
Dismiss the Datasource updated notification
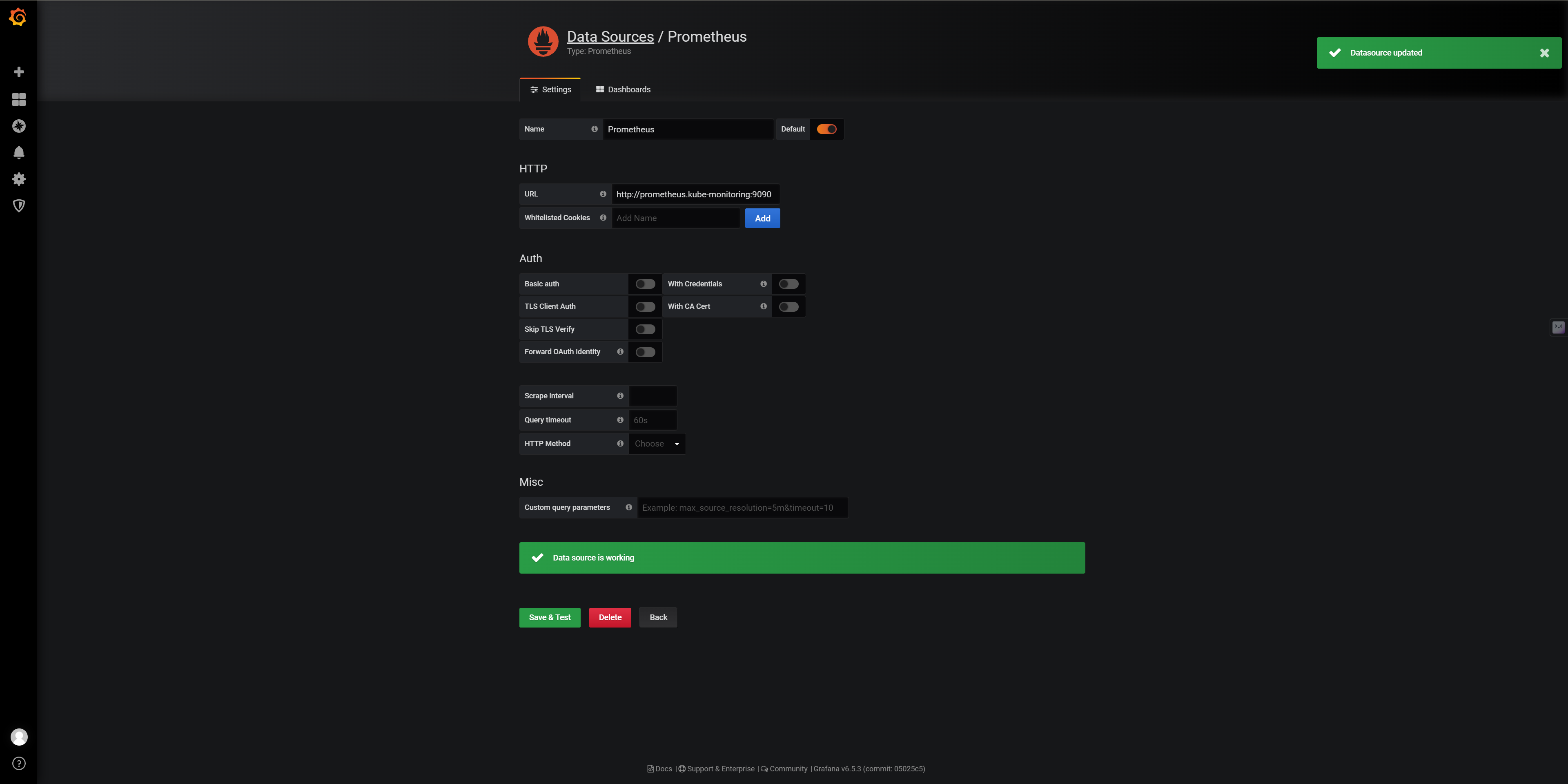point(1544,53)
